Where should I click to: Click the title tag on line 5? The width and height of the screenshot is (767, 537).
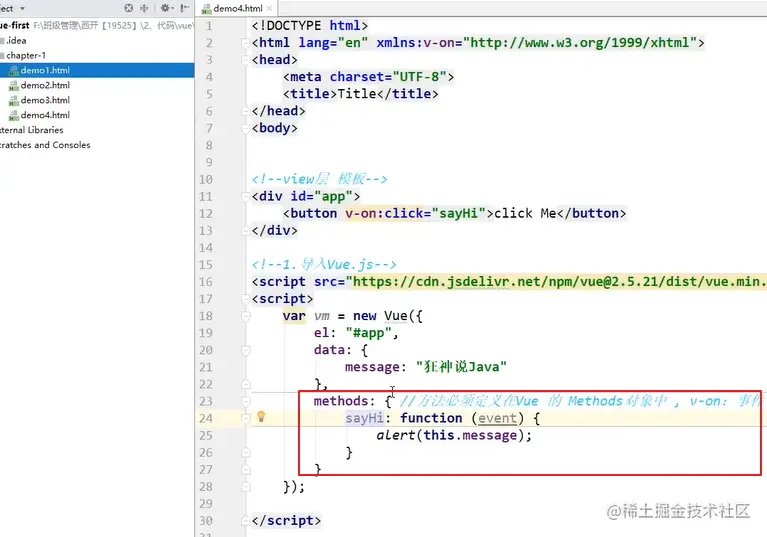(x=361, y=94)
